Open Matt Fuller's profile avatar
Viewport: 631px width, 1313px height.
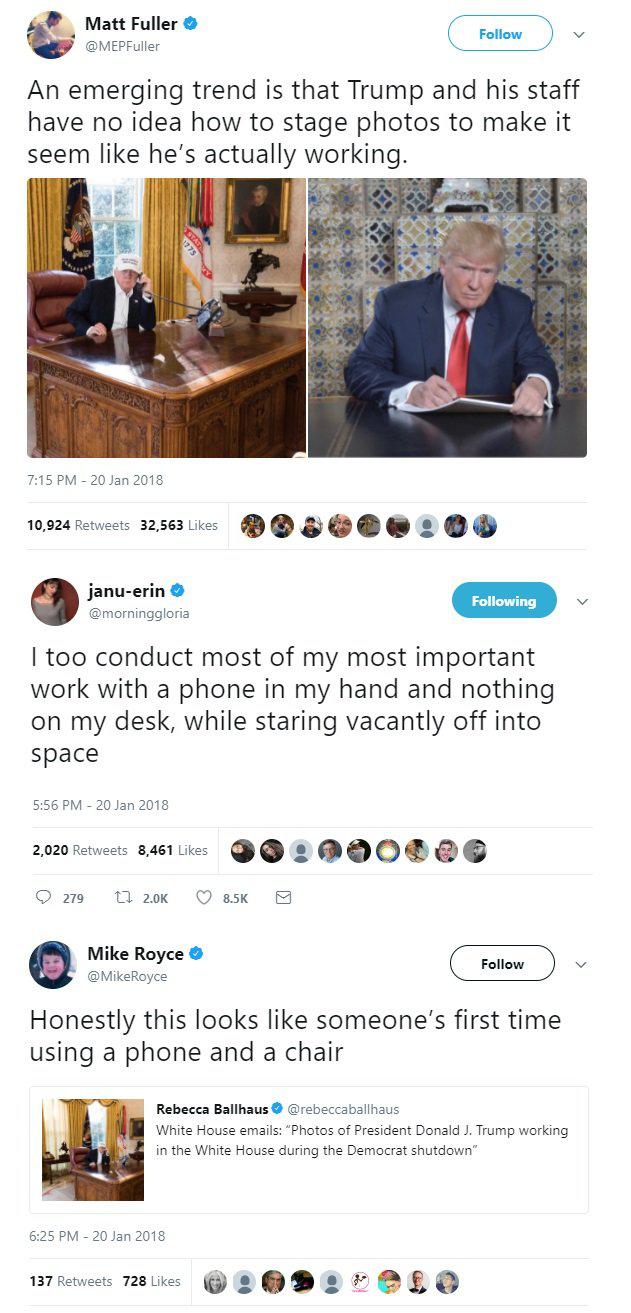pos(51,35)
